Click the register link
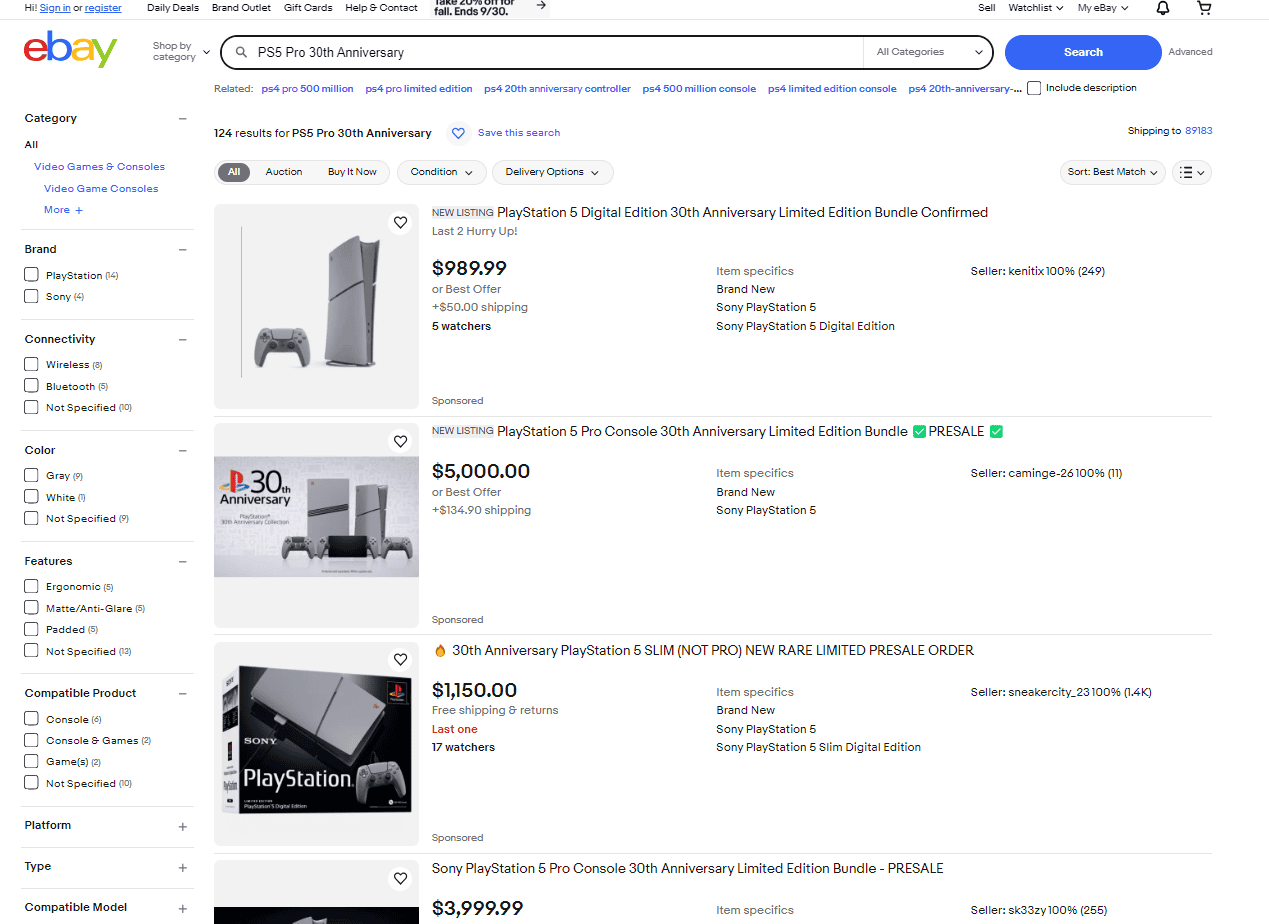Screen dimensions: 1269x924 tap(103, 8)
